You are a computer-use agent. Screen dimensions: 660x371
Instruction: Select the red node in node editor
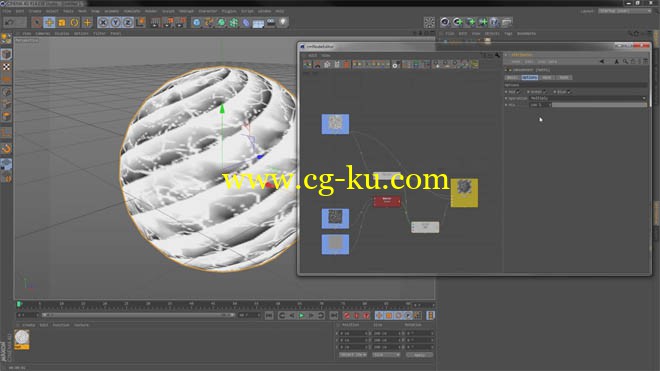pos(387,201)
